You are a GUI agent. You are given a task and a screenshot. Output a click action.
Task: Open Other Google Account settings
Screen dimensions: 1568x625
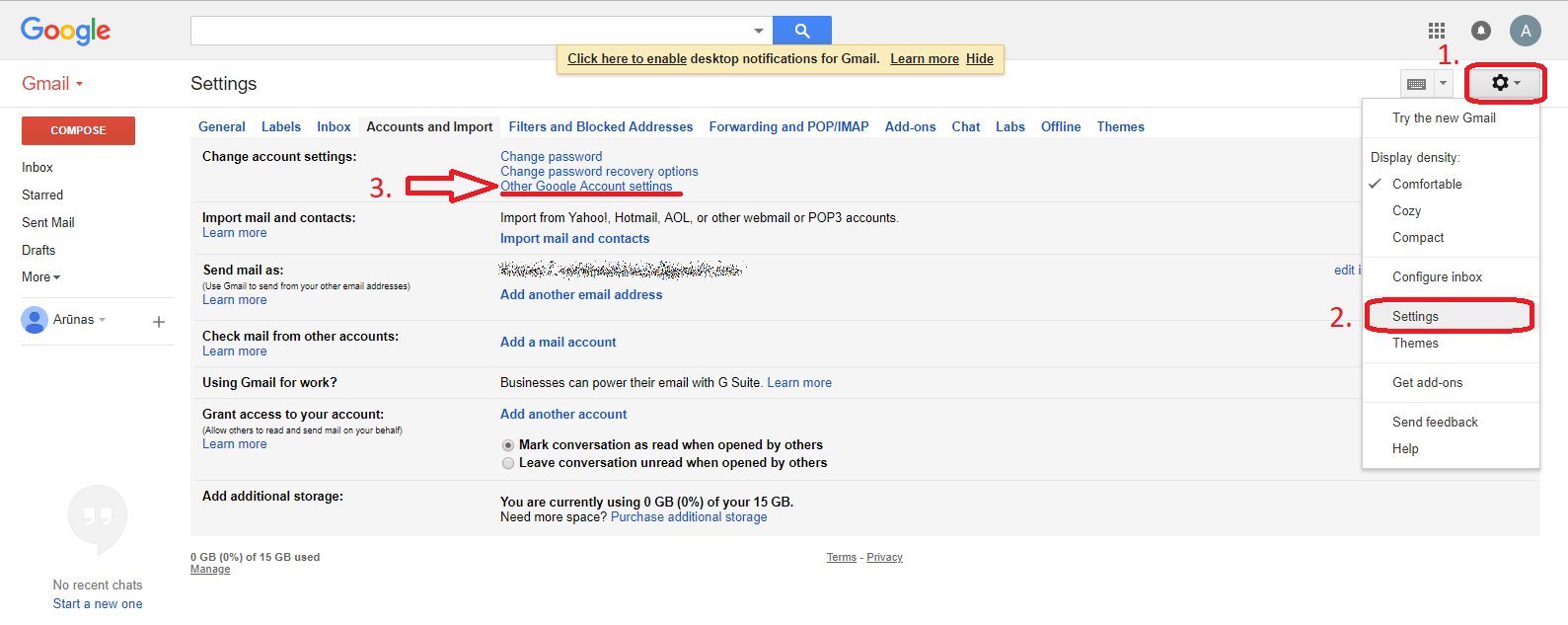coord(586,186)
